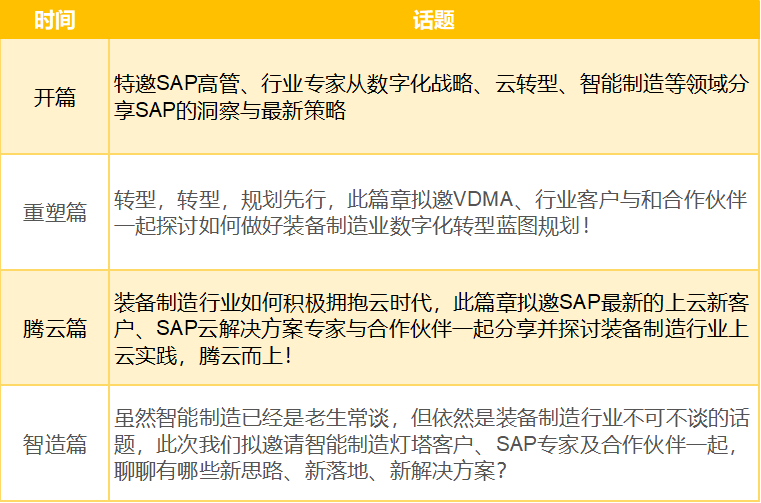The width and height of the screenshot is (761, 503).
Task: Select the 智造篇 row label
Action: point(54,444)
